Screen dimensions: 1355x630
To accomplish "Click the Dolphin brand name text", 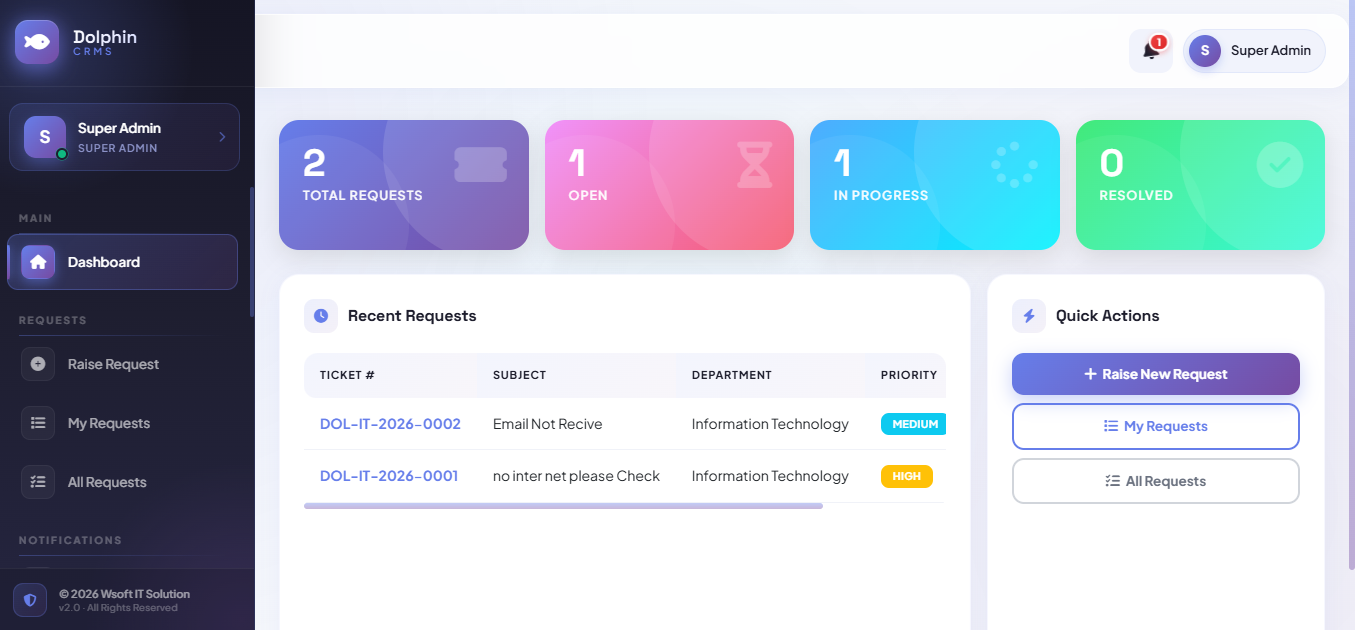I will pos(105,37).
